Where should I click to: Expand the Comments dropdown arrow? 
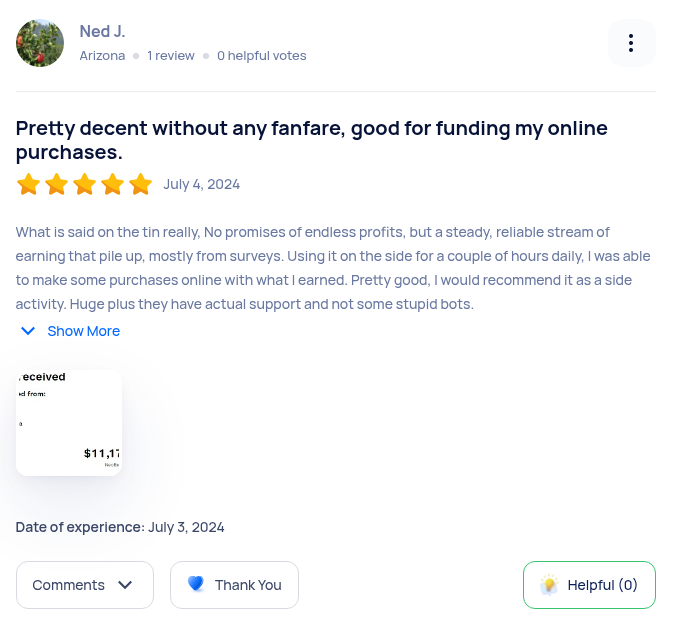(x=125, y=585)
